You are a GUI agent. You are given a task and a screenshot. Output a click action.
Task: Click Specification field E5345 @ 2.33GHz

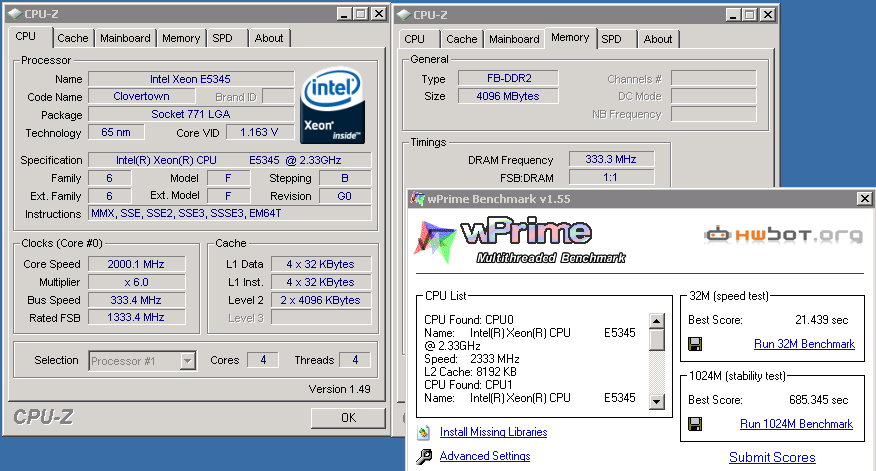click(230, 160)
